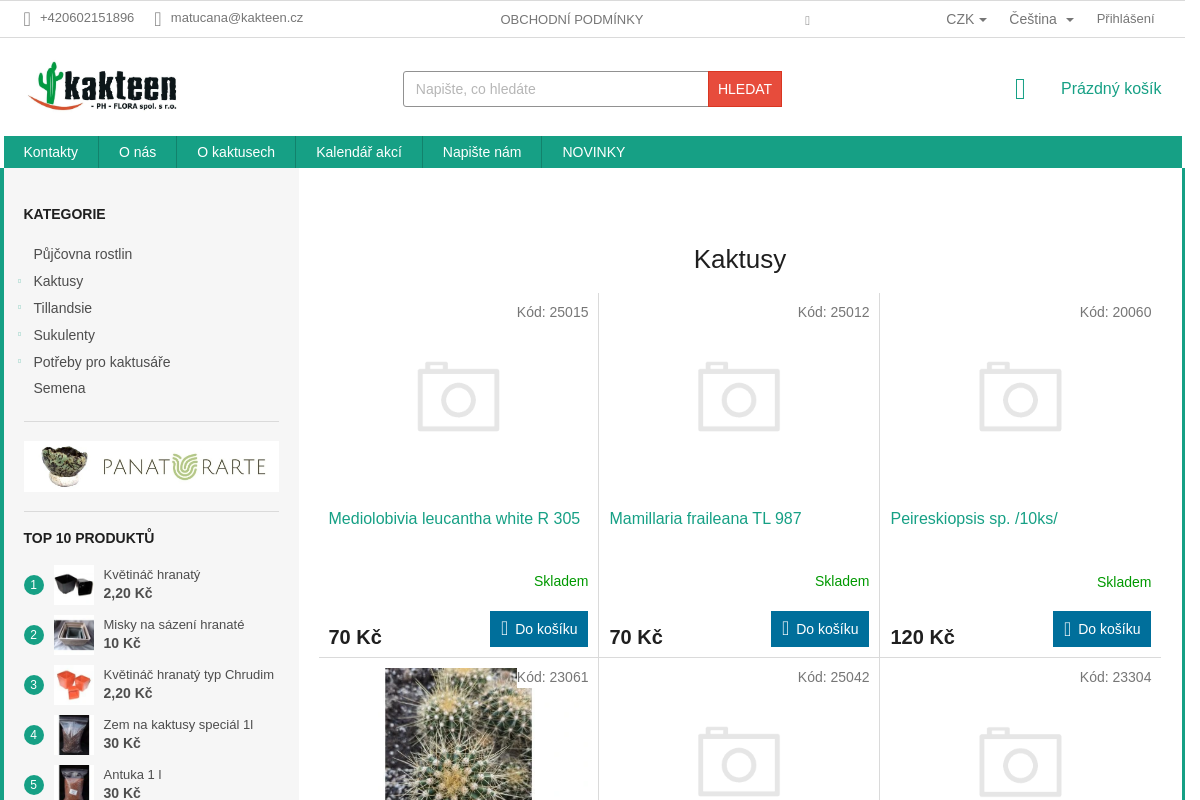1200x800 pixels.
Task: Click the search input field
Action: (x=555, y=89)
